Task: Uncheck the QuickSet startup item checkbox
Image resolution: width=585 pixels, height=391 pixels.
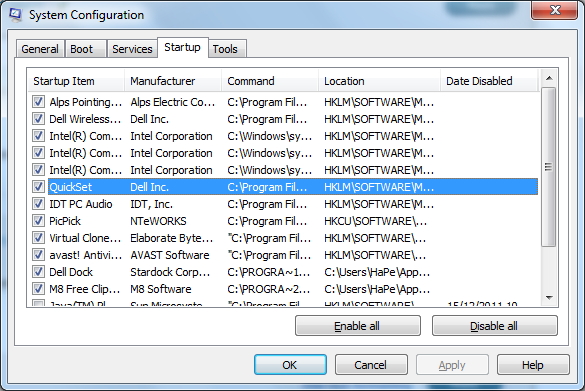Action: (38, 187)
